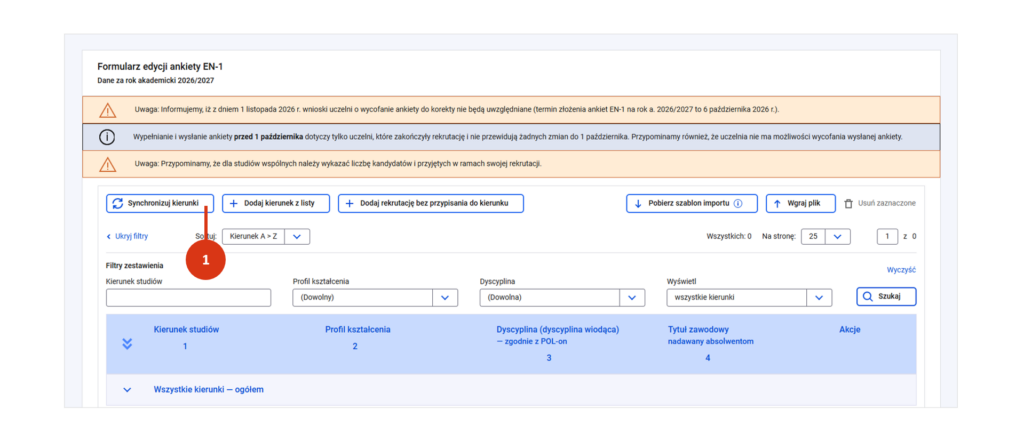
Task: Click the plus icon on Dodaj kierunek z listy
Action: tap(233, 203)
